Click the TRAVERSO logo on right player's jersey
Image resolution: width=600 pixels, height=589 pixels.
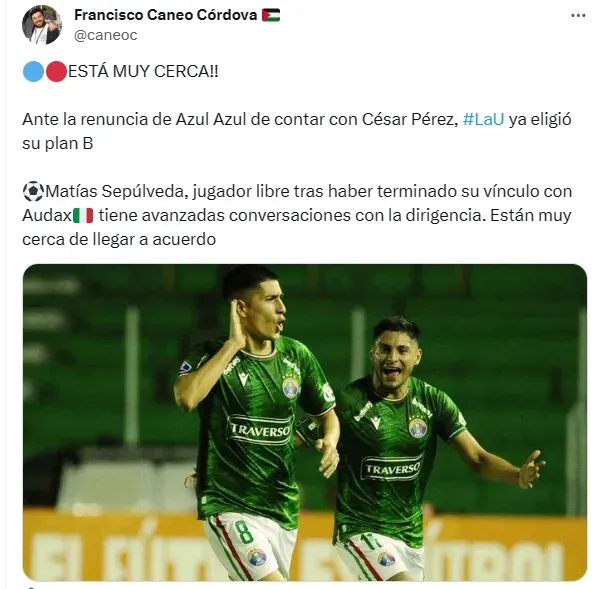392,468
